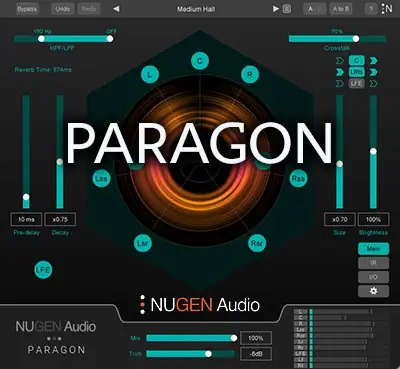Toggle the output arrow right of C
400x369 pixels.
click(x=374, y=61)
